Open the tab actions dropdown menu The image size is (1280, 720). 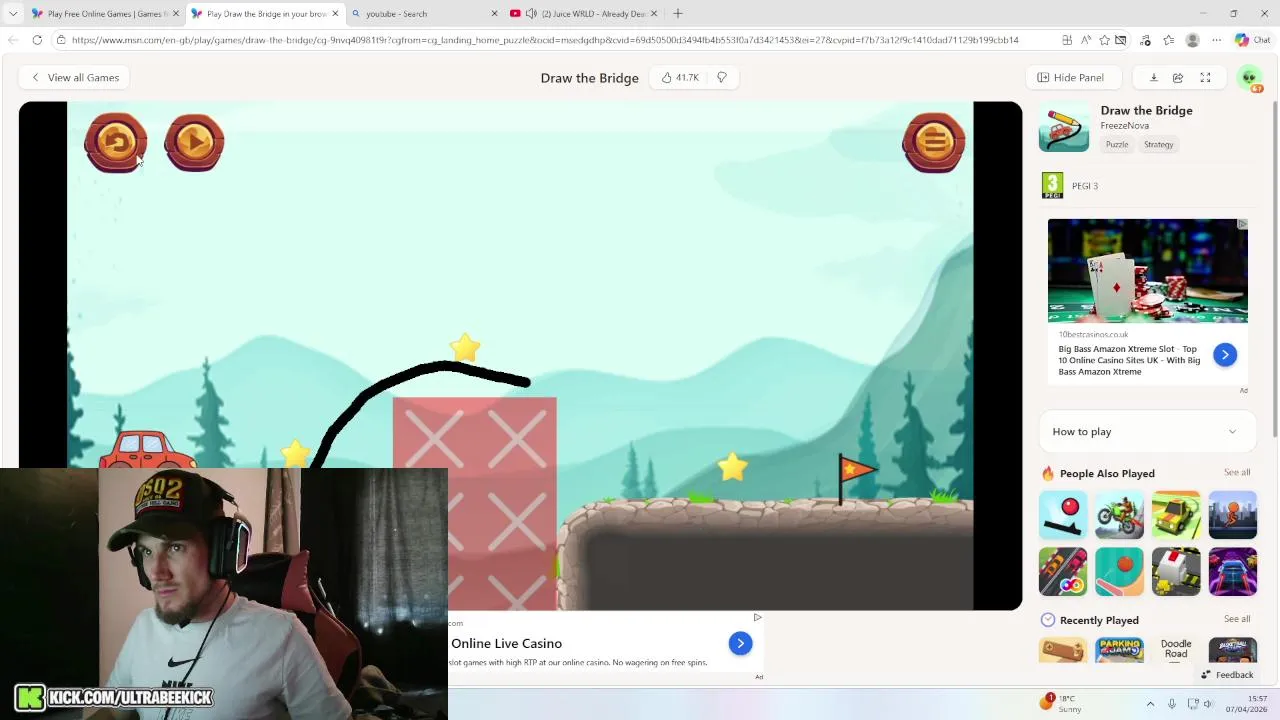pyautogui.click(x=13, y=14)
